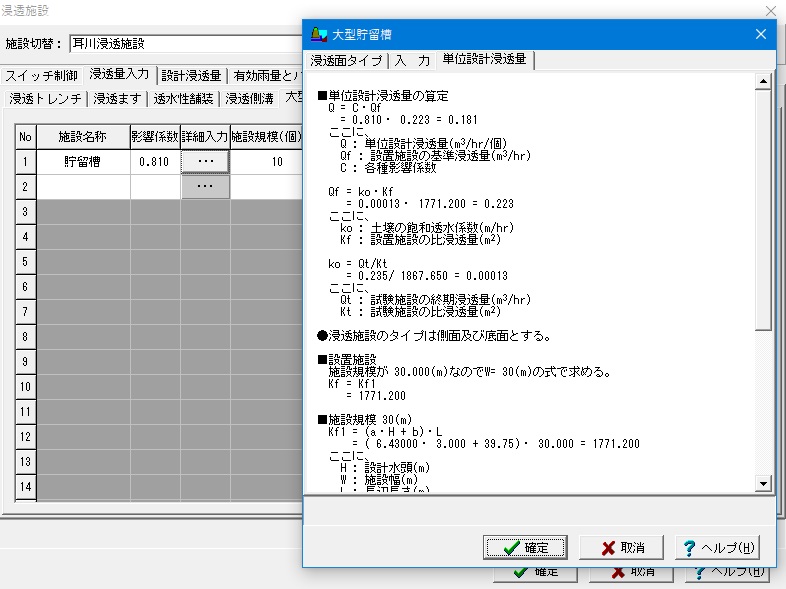Click the 取消 button of background 浸透施設 window
Screen dimensions: 786x589
[632, 574]
